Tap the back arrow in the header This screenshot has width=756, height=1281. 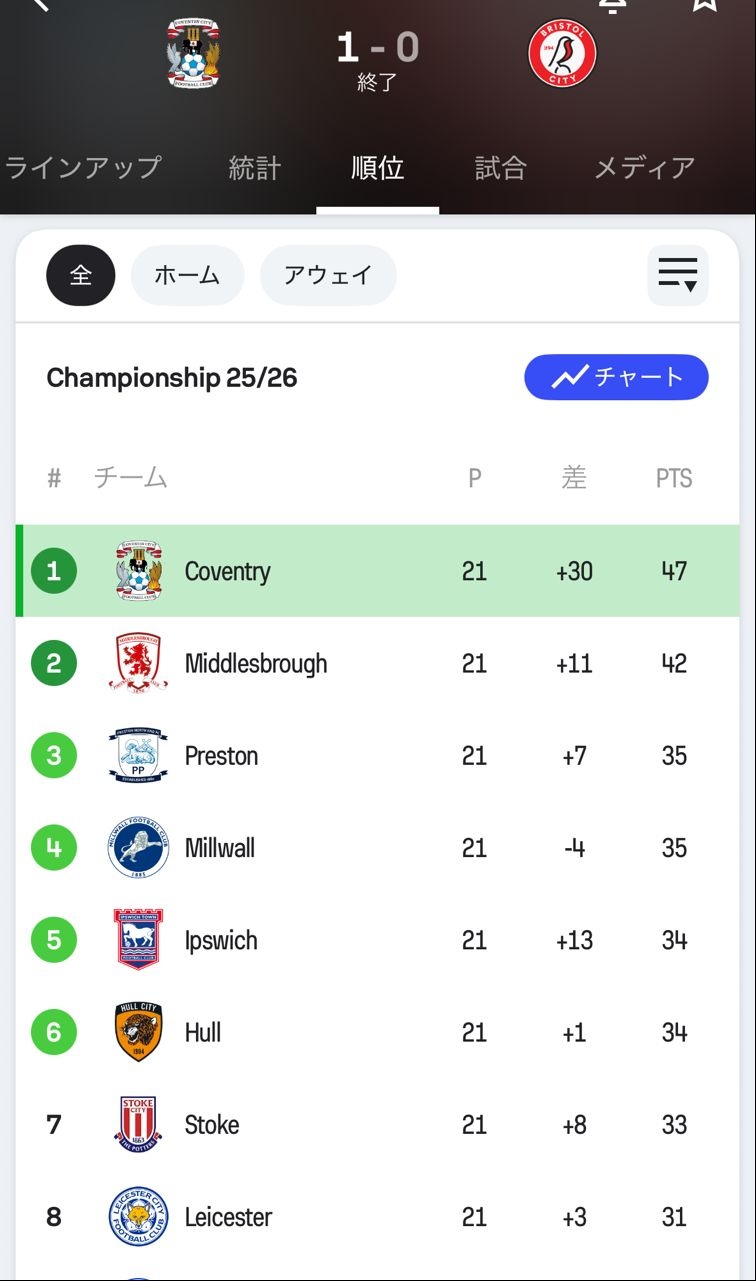tap(40, 5)
